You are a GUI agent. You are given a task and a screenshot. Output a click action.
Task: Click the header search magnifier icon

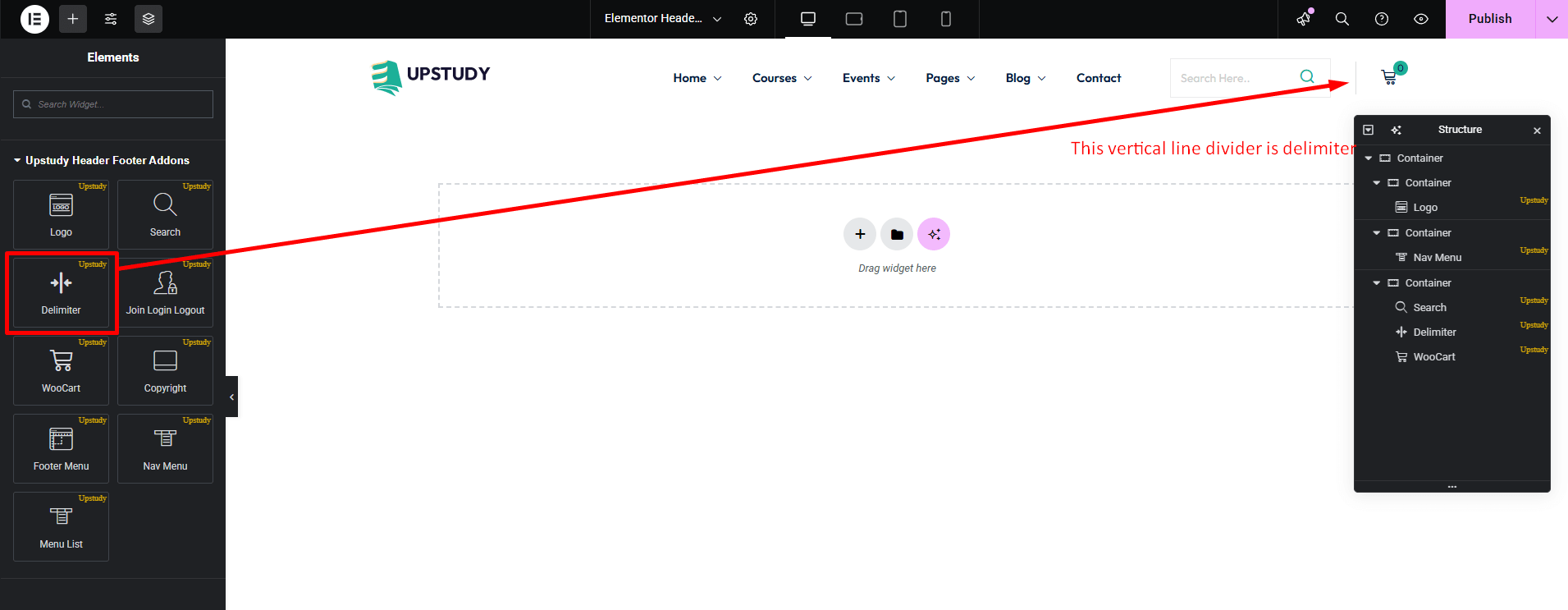[1307, 76]
